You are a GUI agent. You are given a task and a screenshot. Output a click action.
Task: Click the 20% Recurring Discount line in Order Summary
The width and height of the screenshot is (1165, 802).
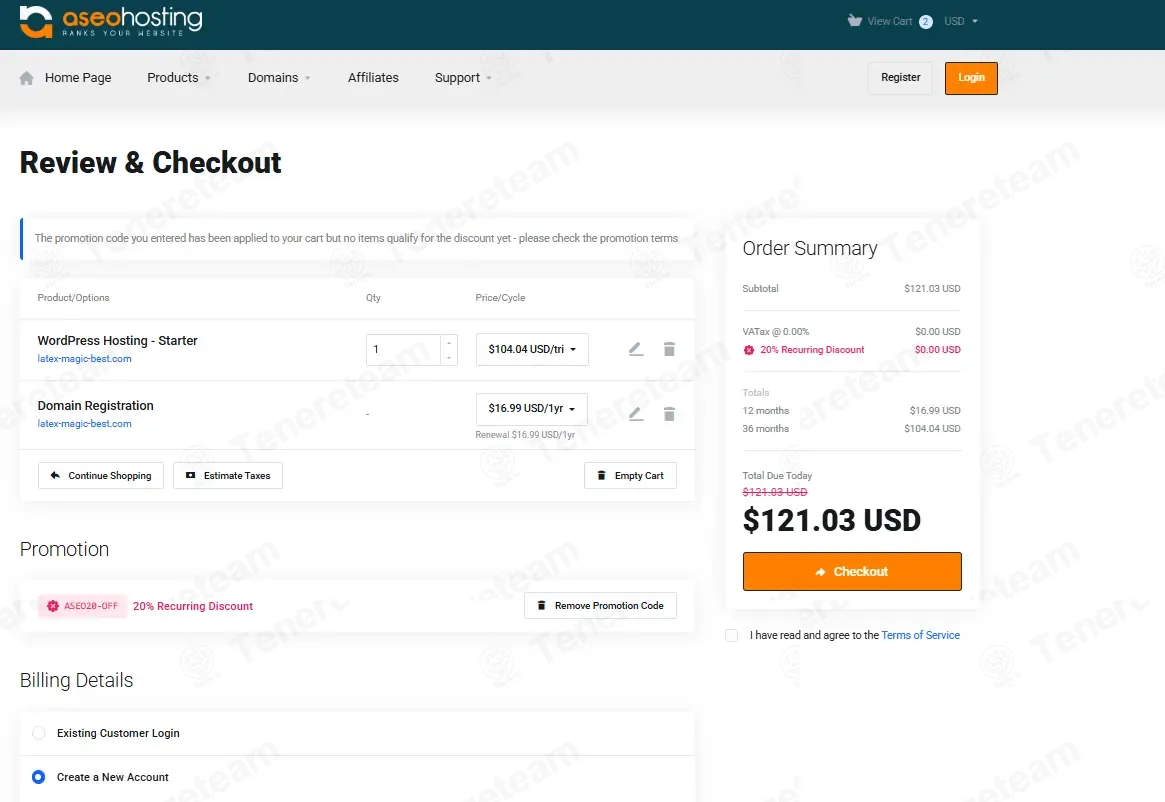[x=851, y=350]
